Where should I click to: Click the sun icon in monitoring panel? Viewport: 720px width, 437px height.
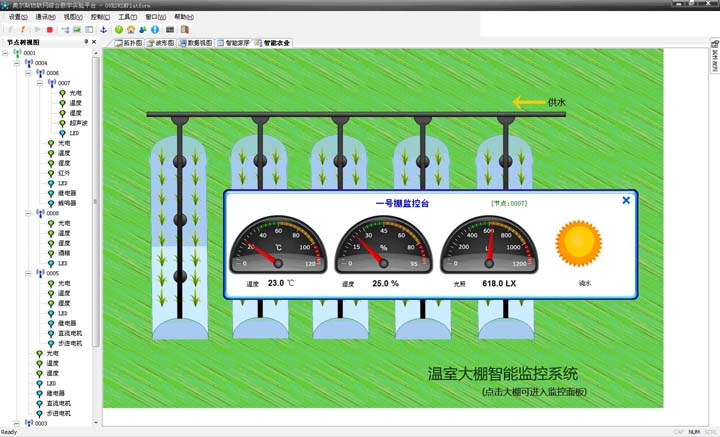click(x=579, y=244)
